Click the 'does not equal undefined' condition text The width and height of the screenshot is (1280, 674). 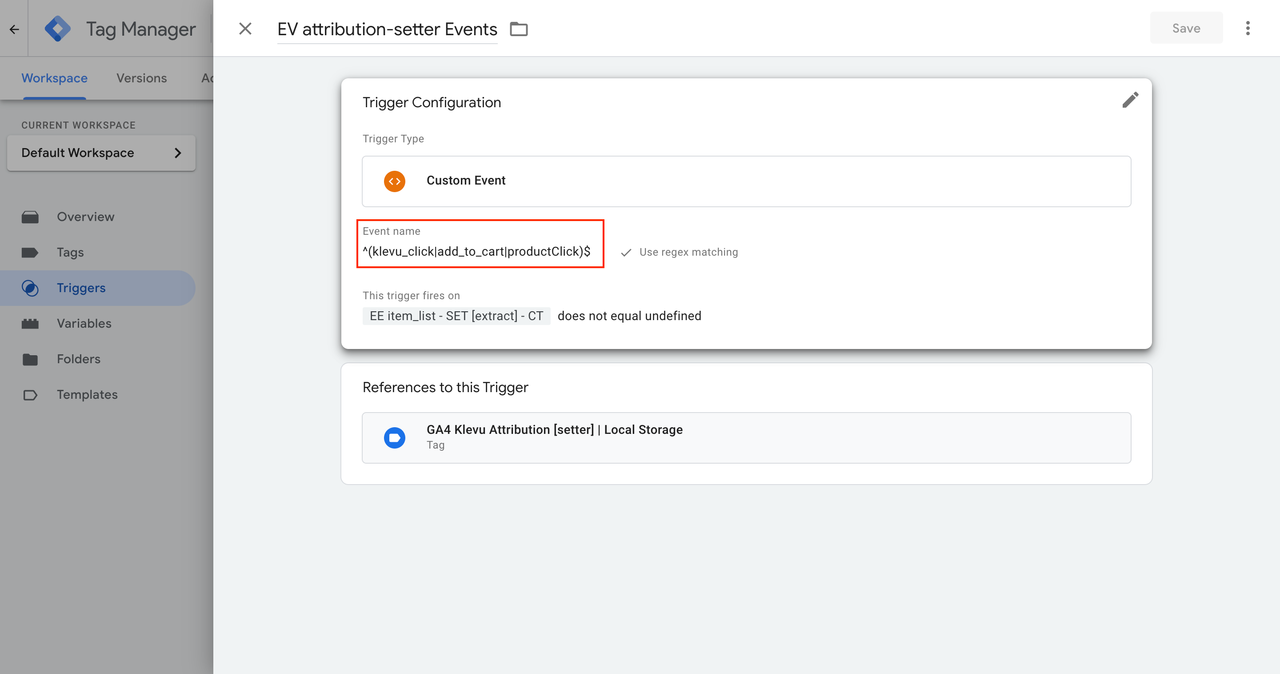629,316
